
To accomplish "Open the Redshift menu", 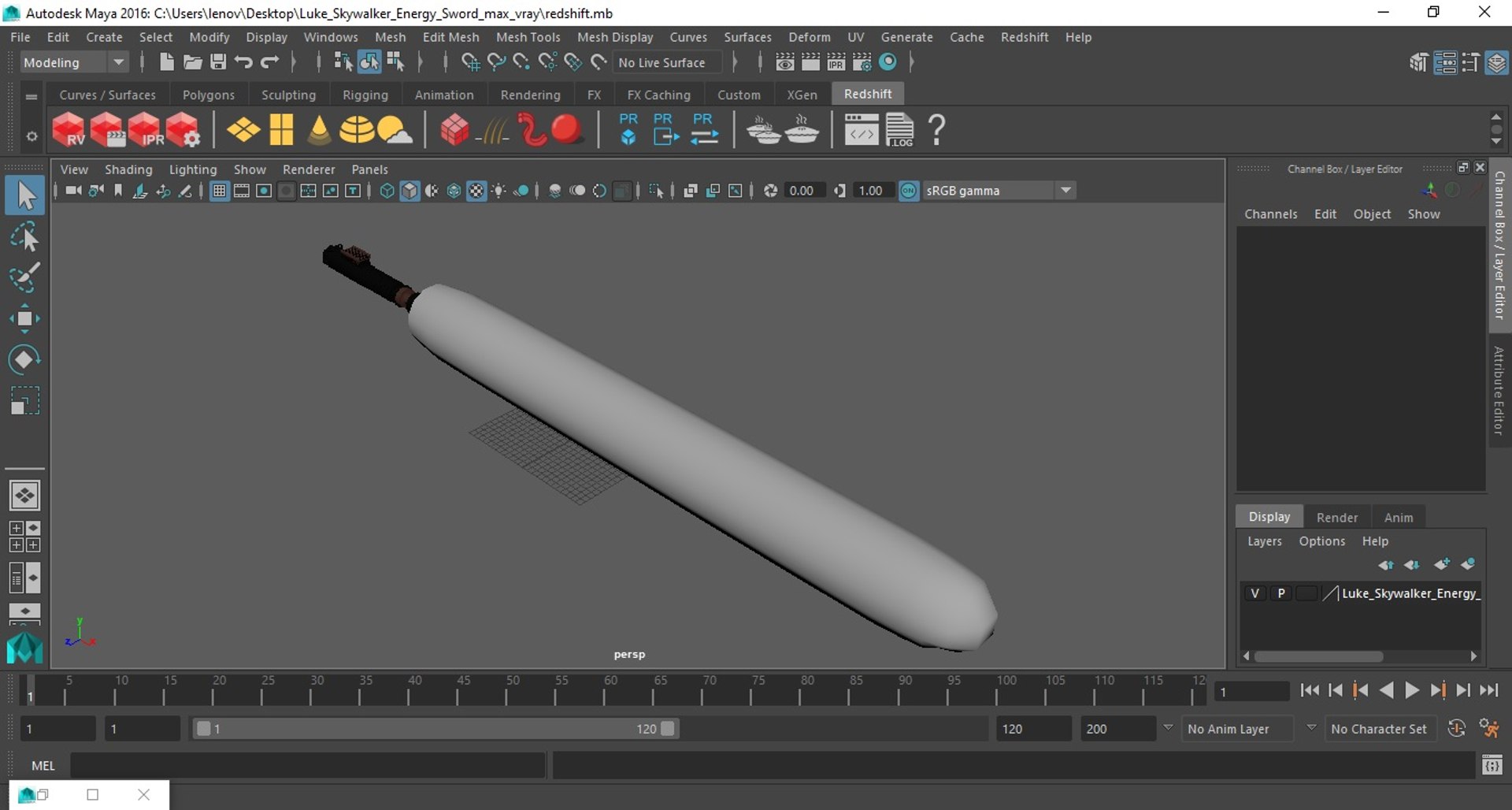I will tap(1024, 37).
